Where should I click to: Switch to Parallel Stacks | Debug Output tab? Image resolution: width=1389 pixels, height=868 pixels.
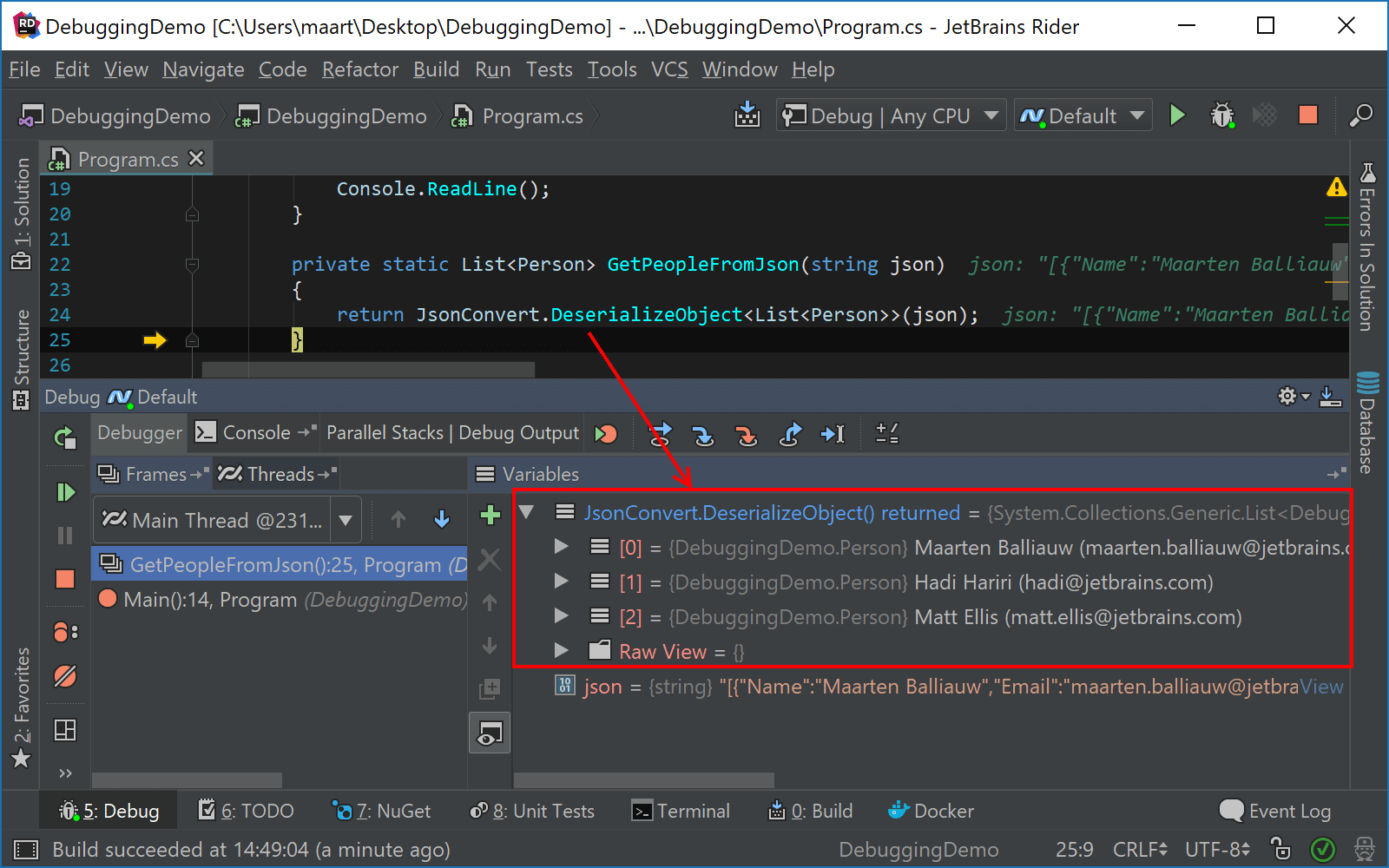pos(452,432)
